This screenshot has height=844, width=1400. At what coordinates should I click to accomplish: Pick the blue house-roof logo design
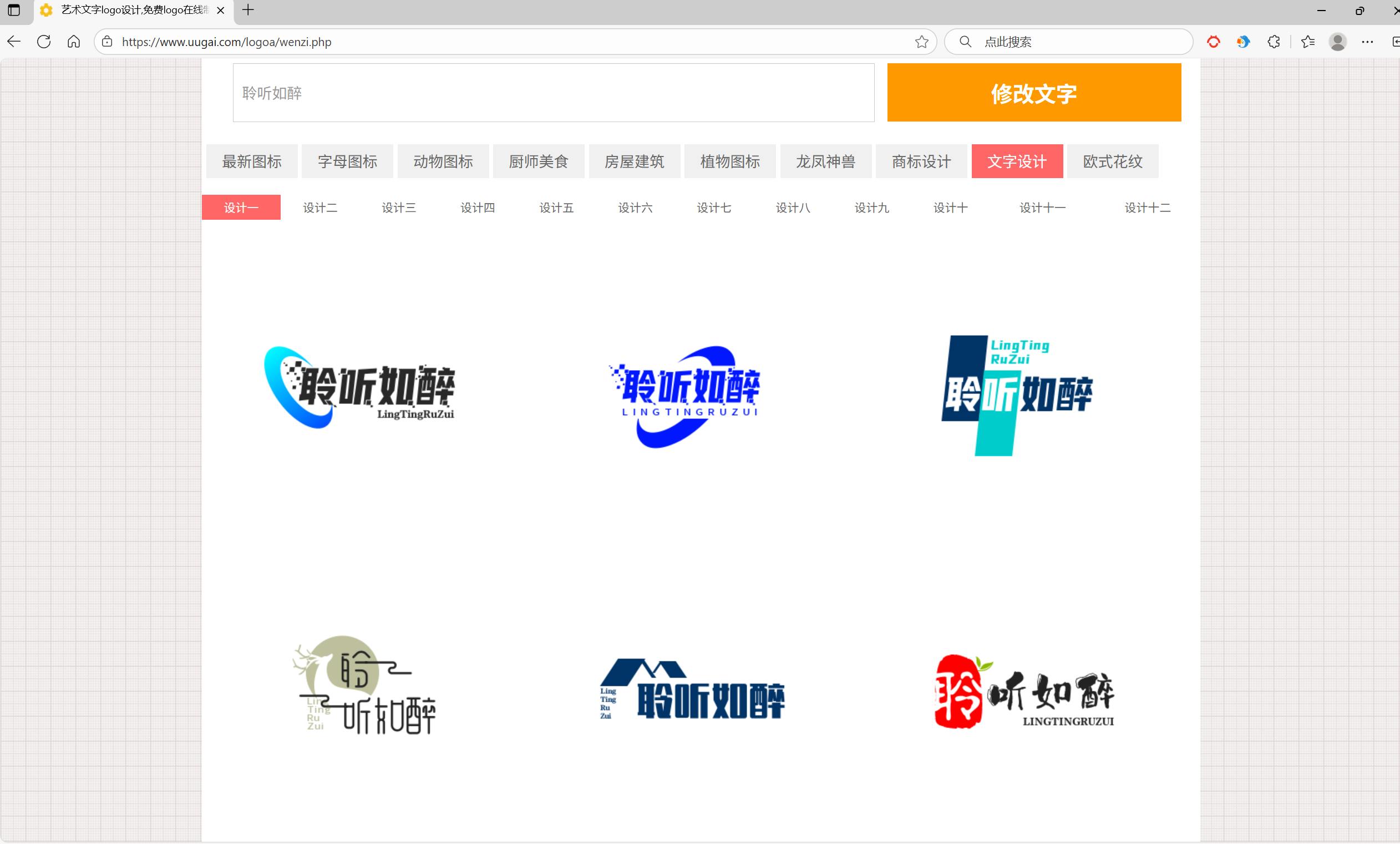[x=692, y=689]
